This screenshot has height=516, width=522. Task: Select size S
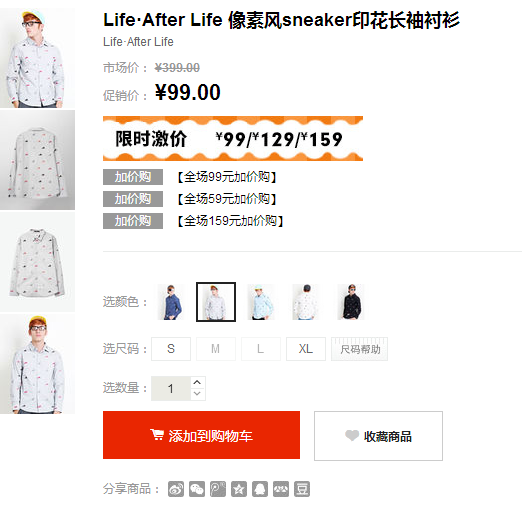coord(171,349)
